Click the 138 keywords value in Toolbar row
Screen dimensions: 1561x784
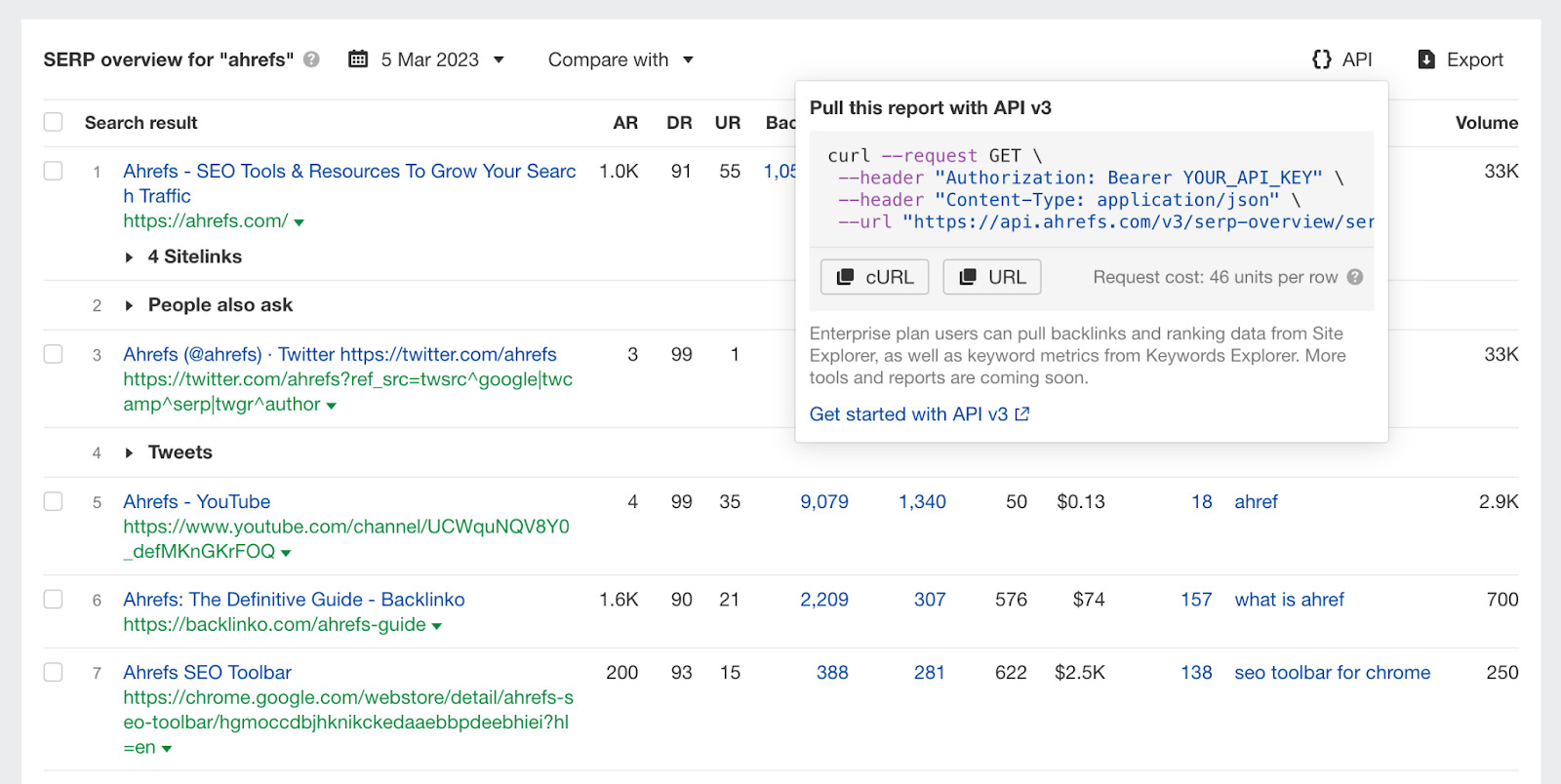[x=1196, y=672]
